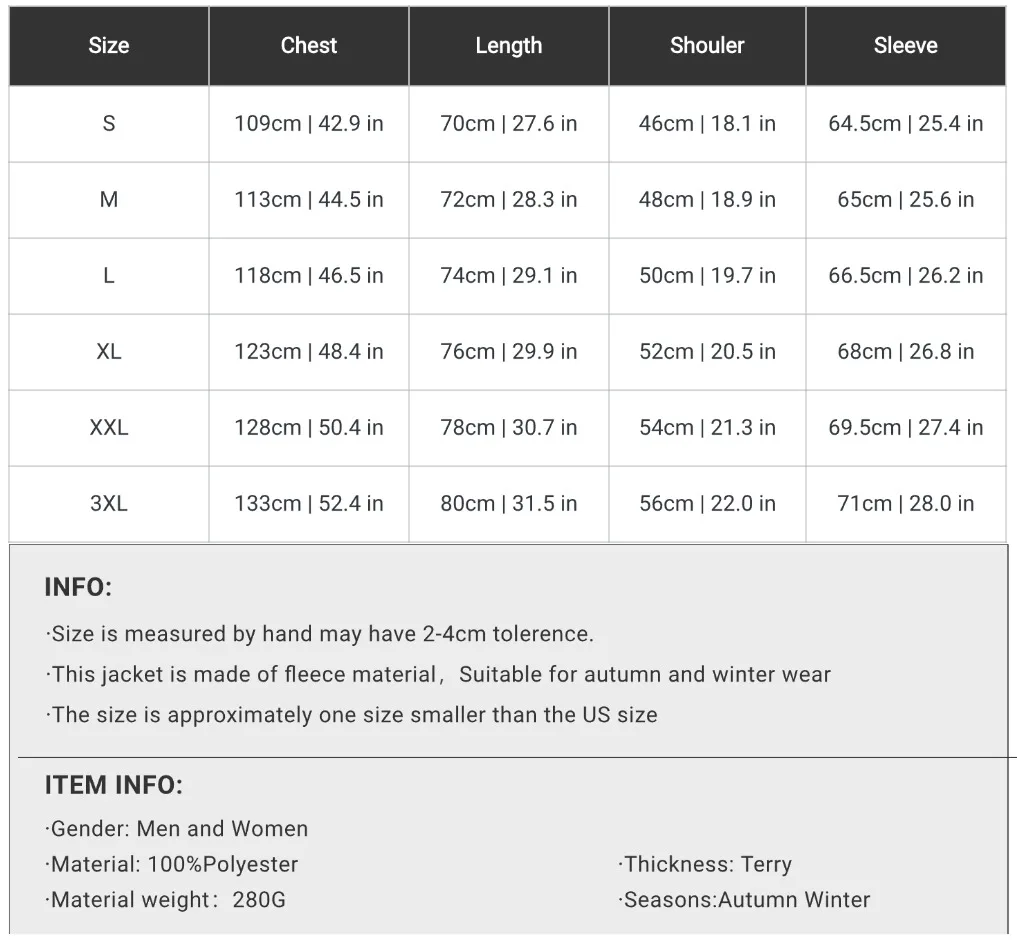Screen dimensions: 1017x945
Task: Select the S size row label
Action: [109, 124]
